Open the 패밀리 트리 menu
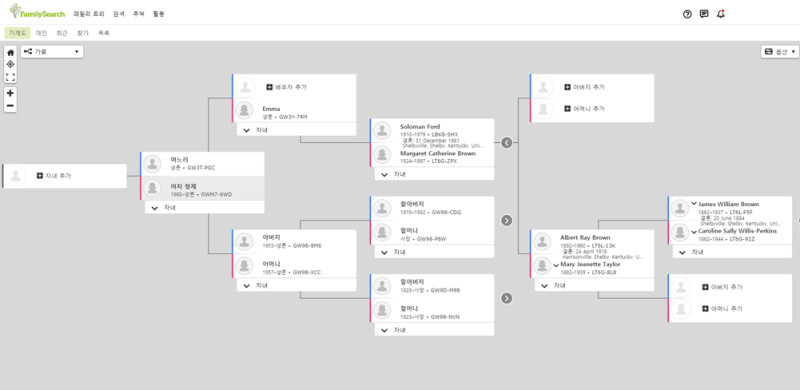Screen dimensions: 800x390 click(x=89, y=14)
